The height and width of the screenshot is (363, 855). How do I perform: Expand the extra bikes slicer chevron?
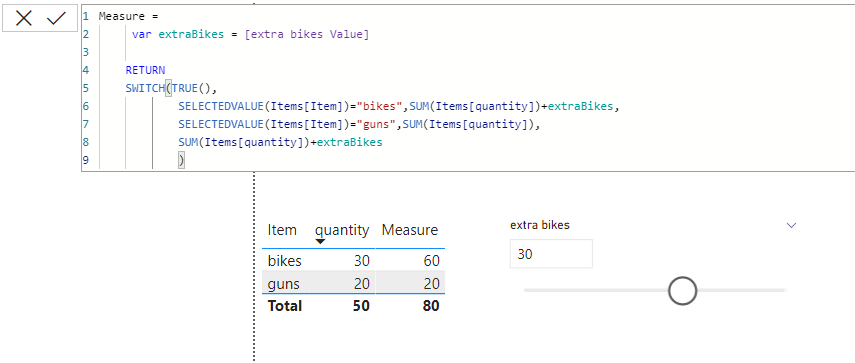point(791,225)
